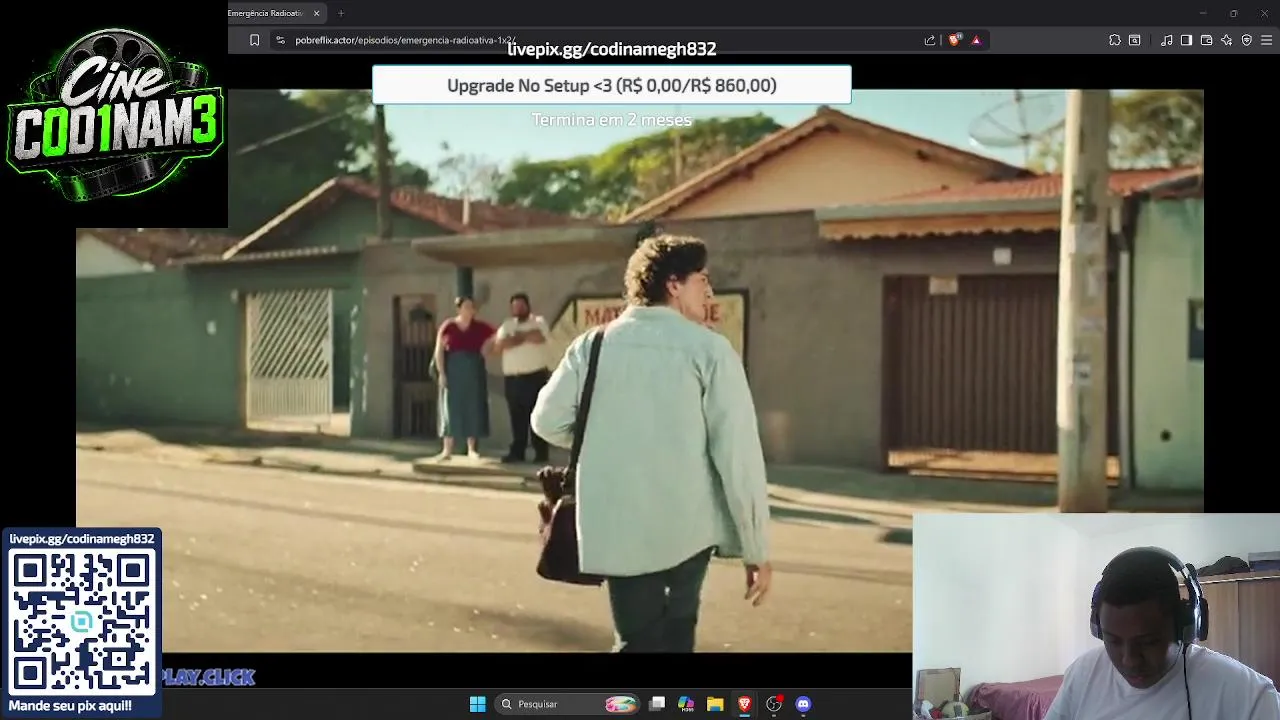1280x720 pixels.
Task: Open a new browser tab
Action: click(341, 13)
